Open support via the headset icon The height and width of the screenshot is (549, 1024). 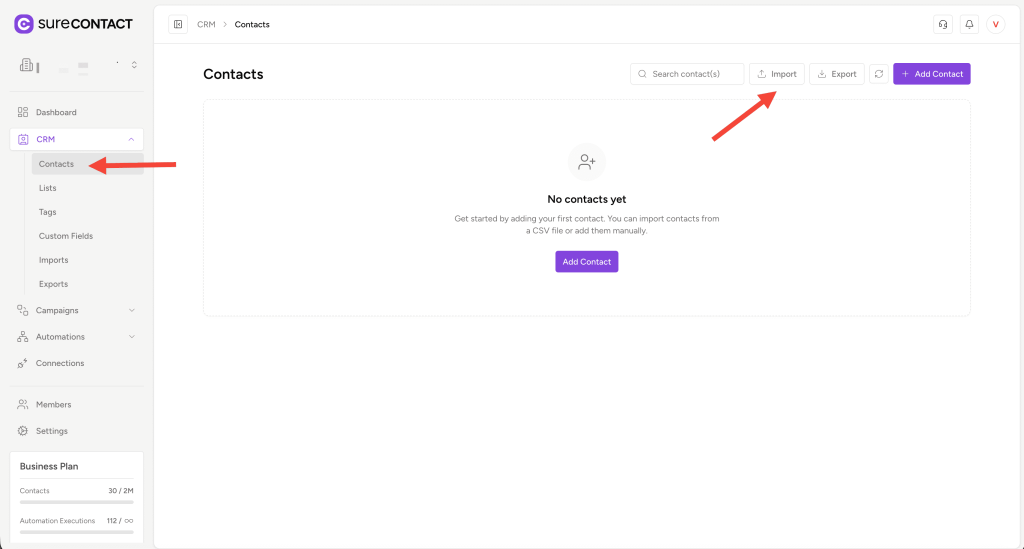pyautogui.click(x=943, y=24)
